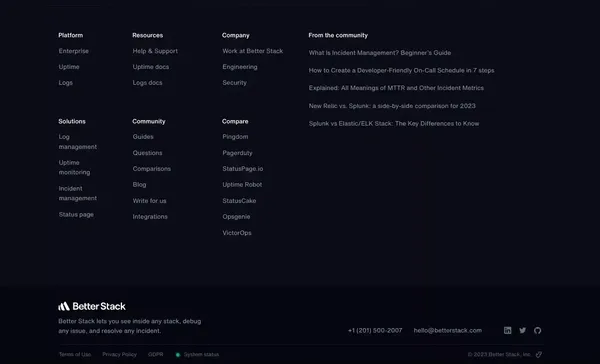600x364 pixels.
Task: Open the Enterprise link under Platform
Action: click(x=73, y=51)
